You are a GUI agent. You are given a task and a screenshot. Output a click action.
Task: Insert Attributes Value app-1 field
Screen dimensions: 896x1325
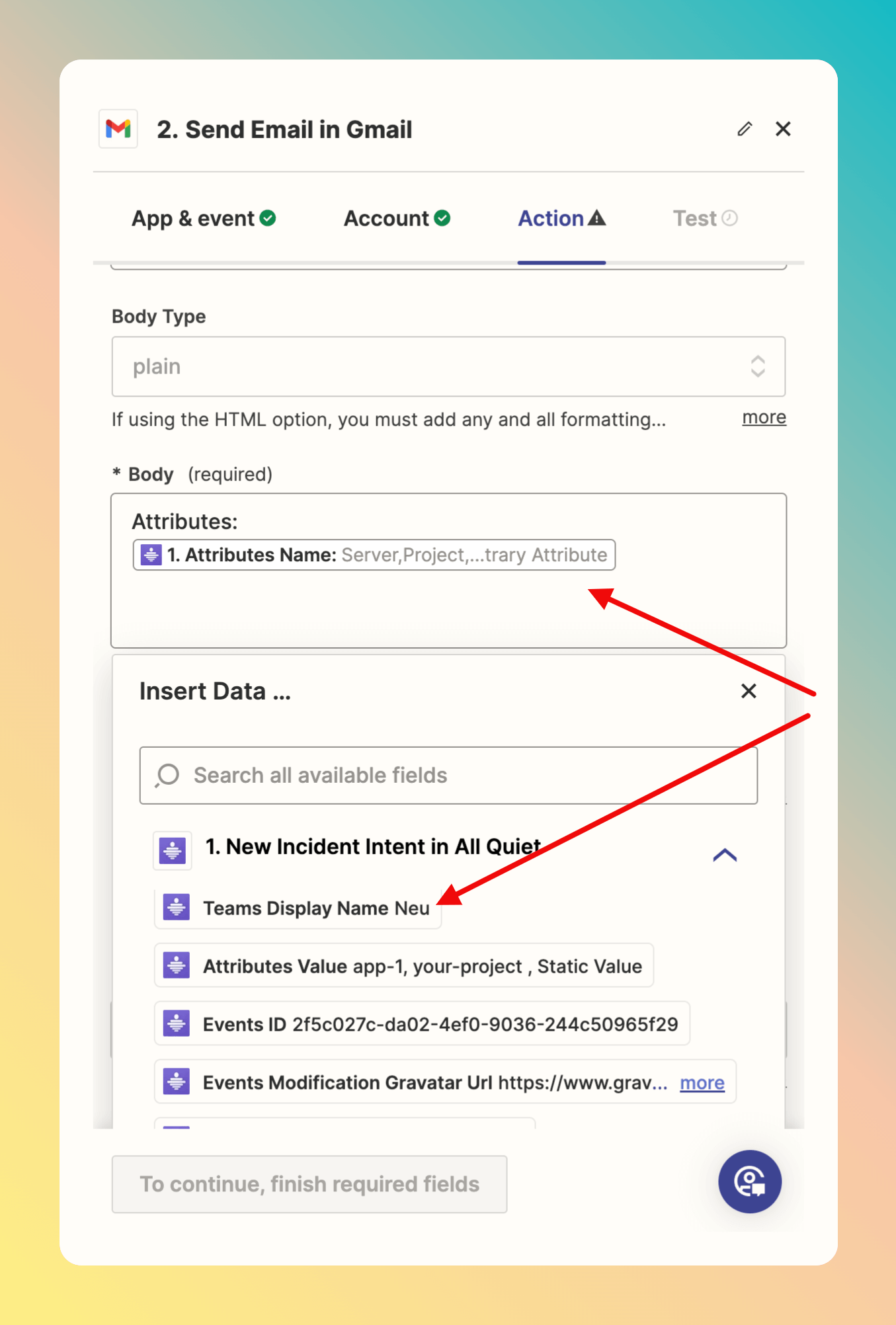coord(404,966)
